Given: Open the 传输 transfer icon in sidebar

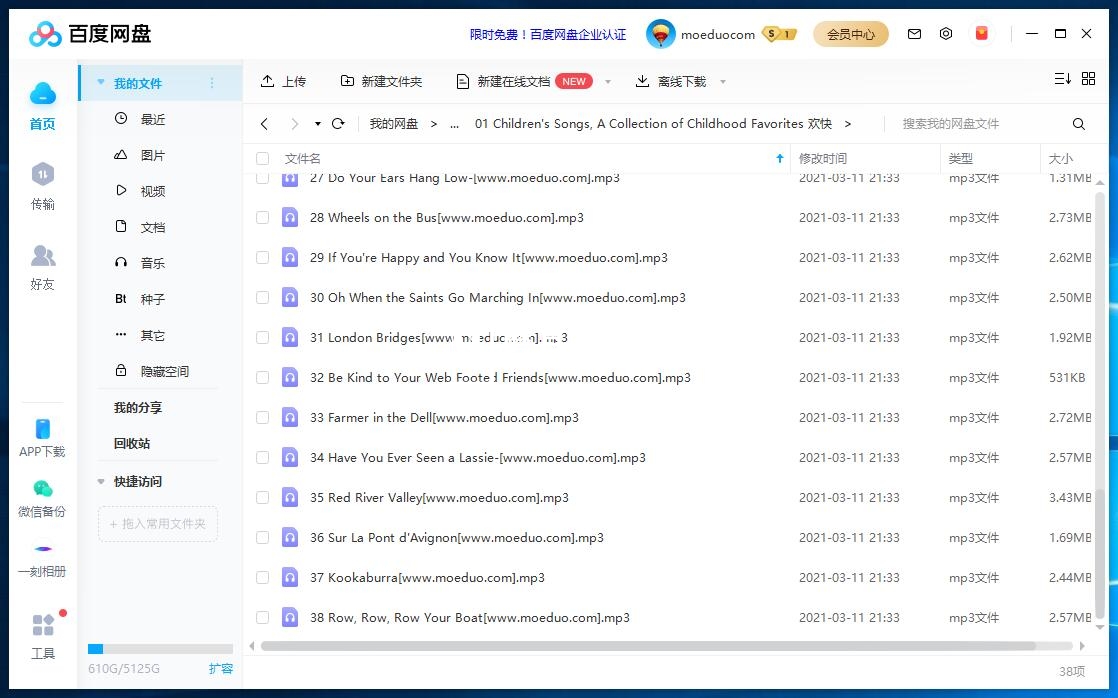Looking at the screenshot, I should click(42, 176).
